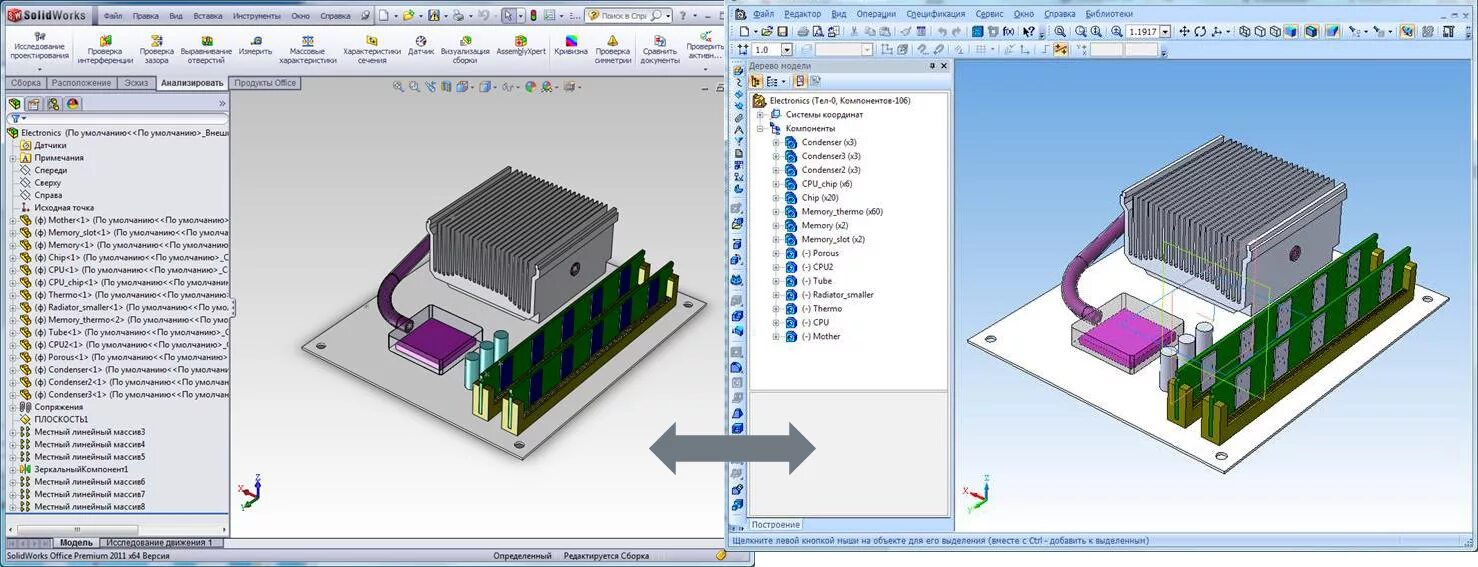1478x567 pixels.
Task: Expand Системы координат in KOMPAS tree
Action: pyautogui.click(x=760, y=114)
